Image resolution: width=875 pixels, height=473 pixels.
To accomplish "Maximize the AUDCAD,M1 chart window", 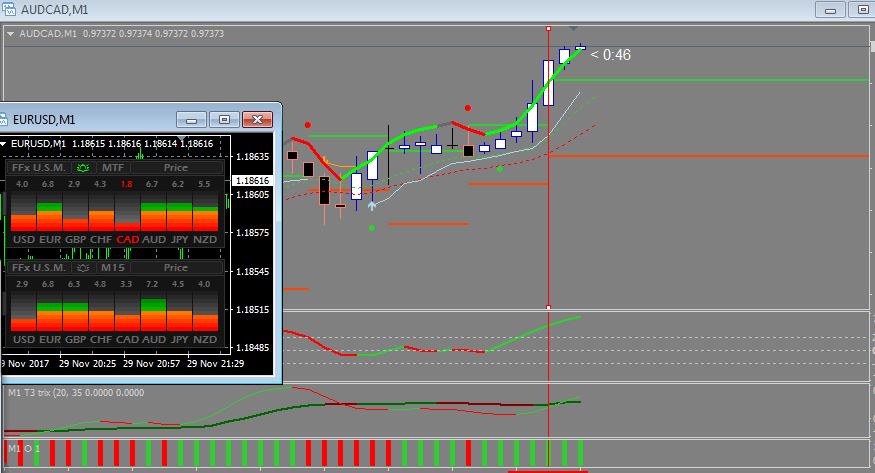I will pos(862,10).
